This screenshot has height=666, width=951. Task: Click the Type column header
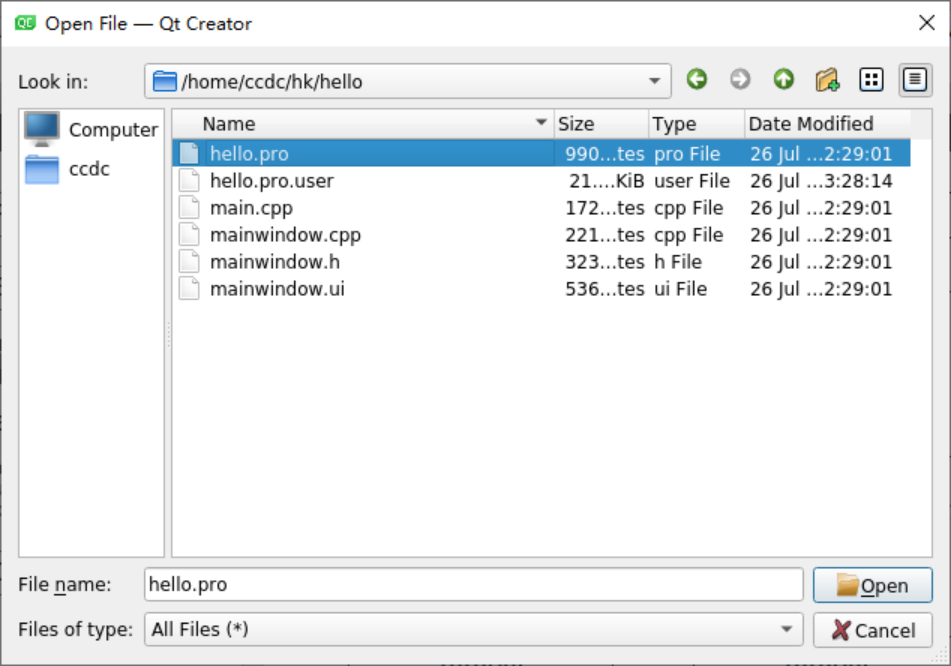point(674,124)
